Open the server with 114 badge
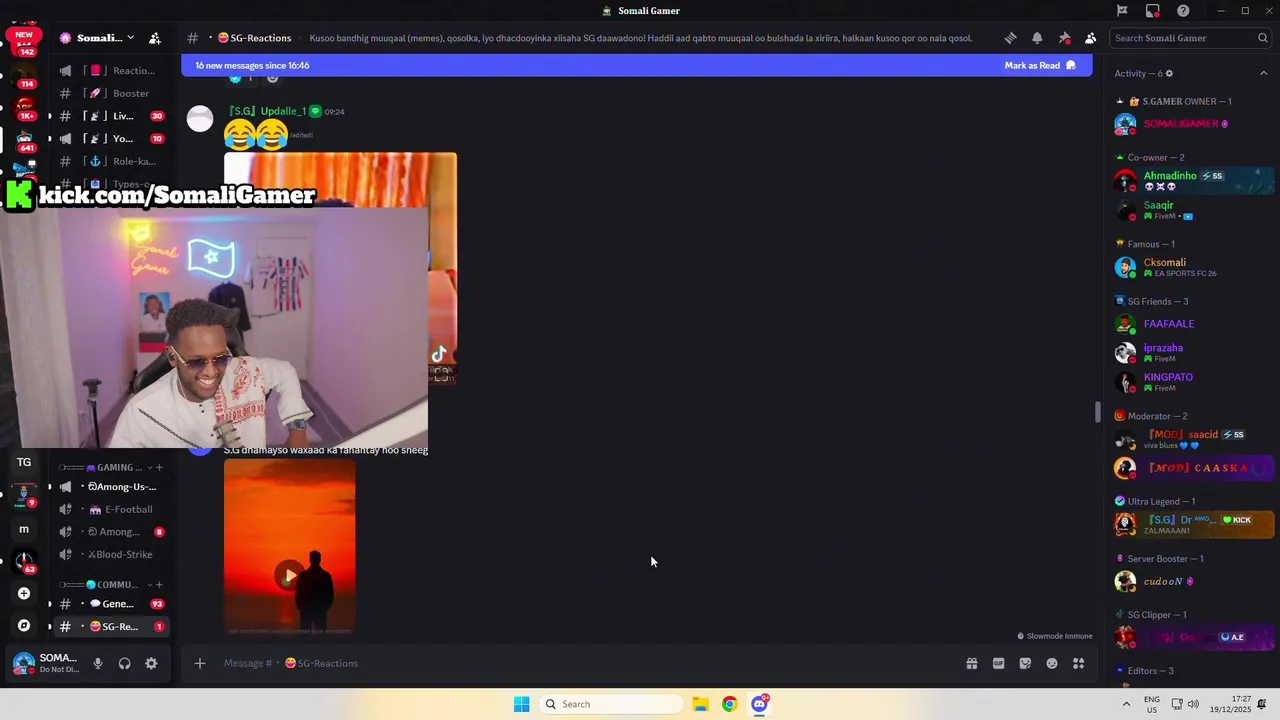Image resolution: width=1280 pixels, height=720 pixels. coord(25,75)
